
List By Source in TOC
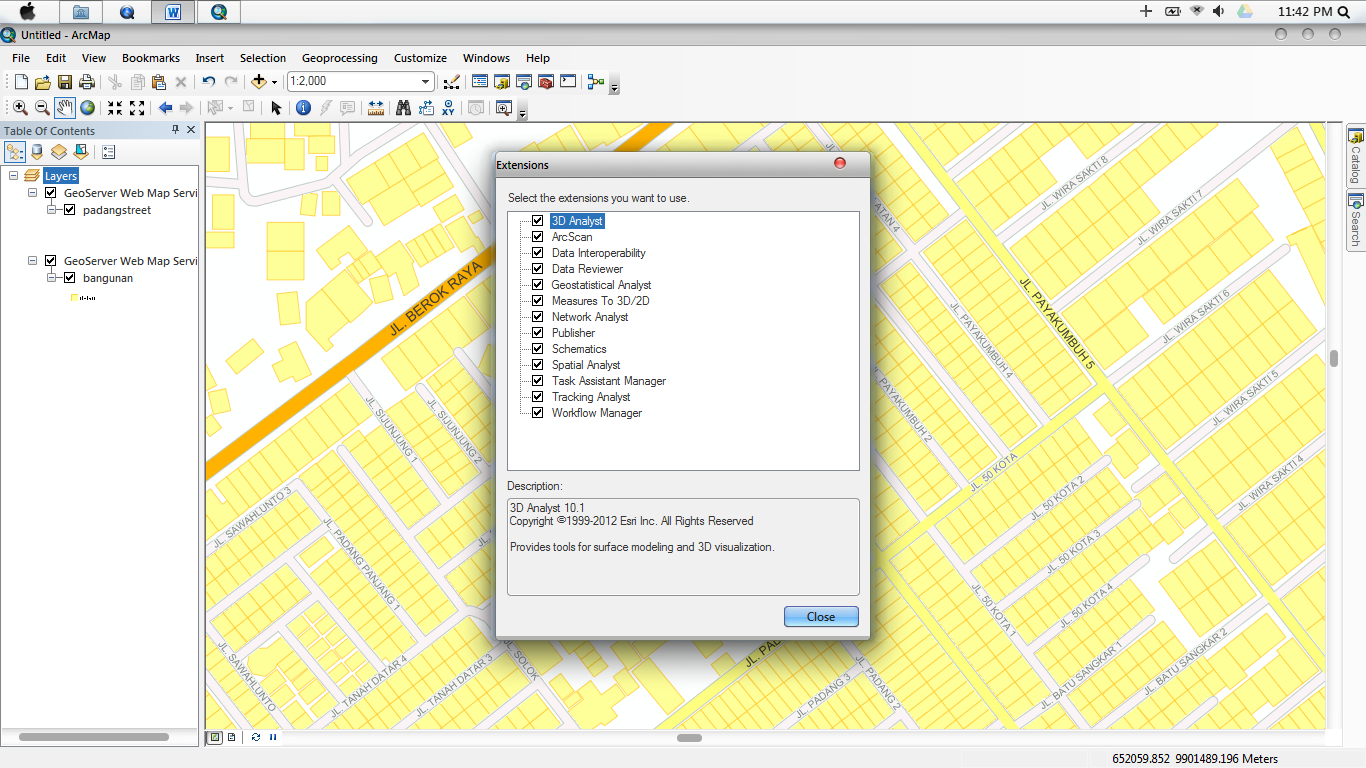pyautogui.click(x=37, y=152)
